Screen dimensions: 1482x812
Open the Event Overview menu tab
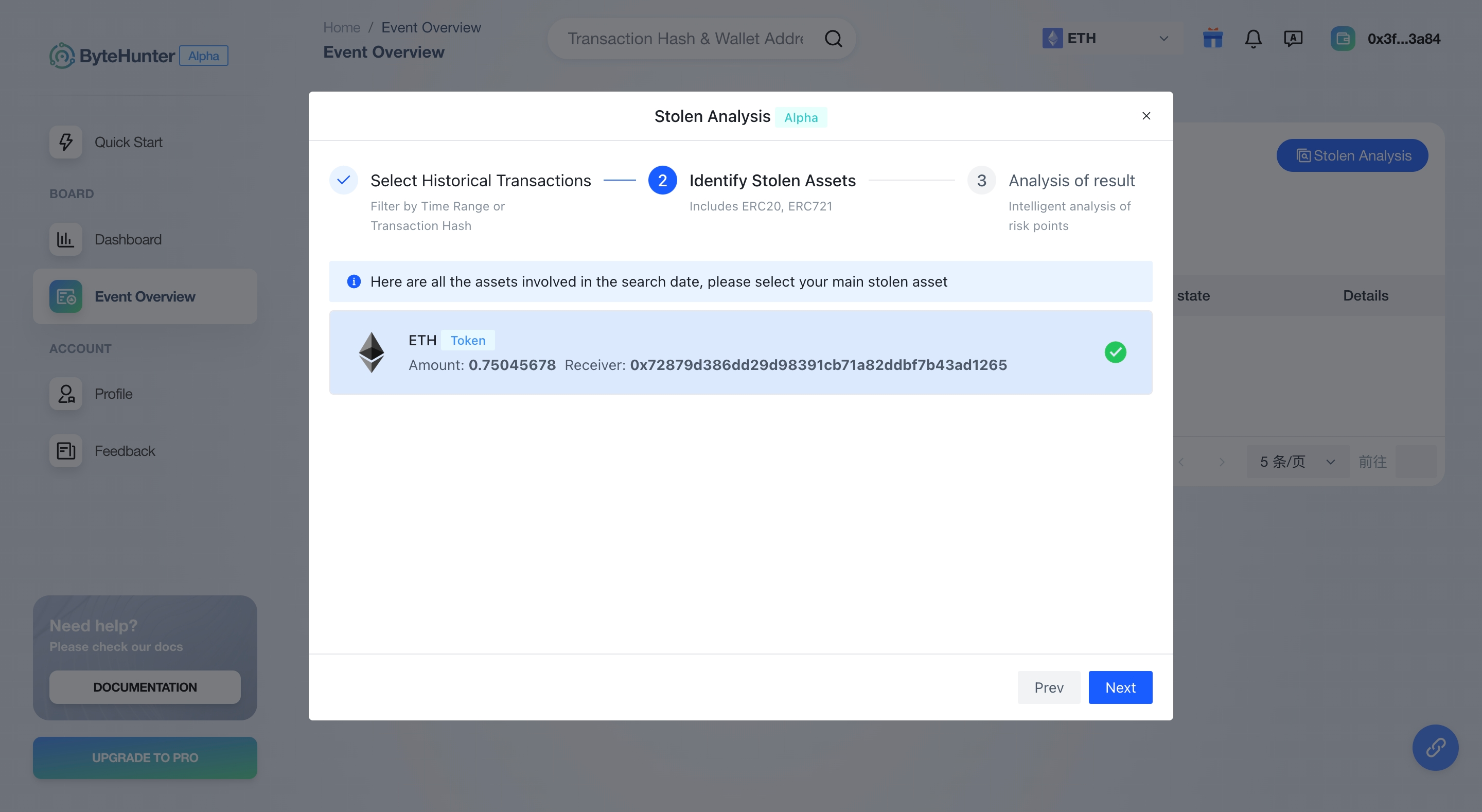[x=145, y=296]
